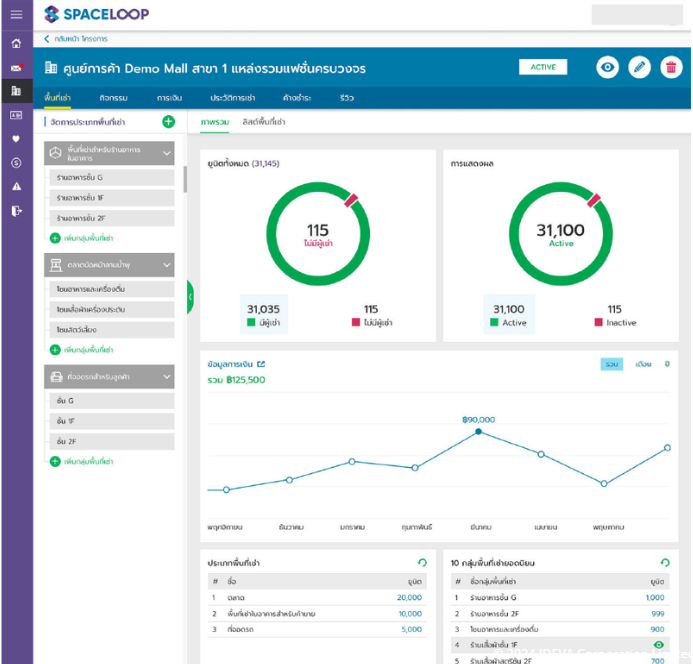The width and height of the screenshot is (693, 664).
Task: Click green plus to add rental type
Action: click(x=168, y=122)
